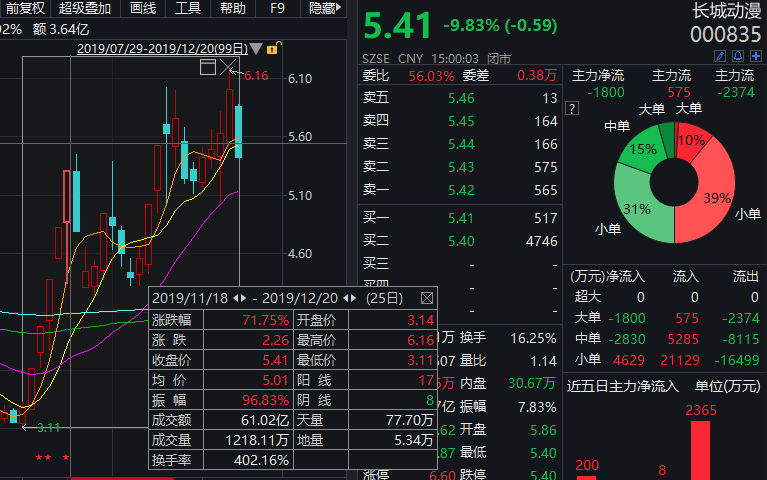This screenshot has height=480, width=767.
Task: Click the 阳线 count 17 in popup
Action: [x=426, y=380]
